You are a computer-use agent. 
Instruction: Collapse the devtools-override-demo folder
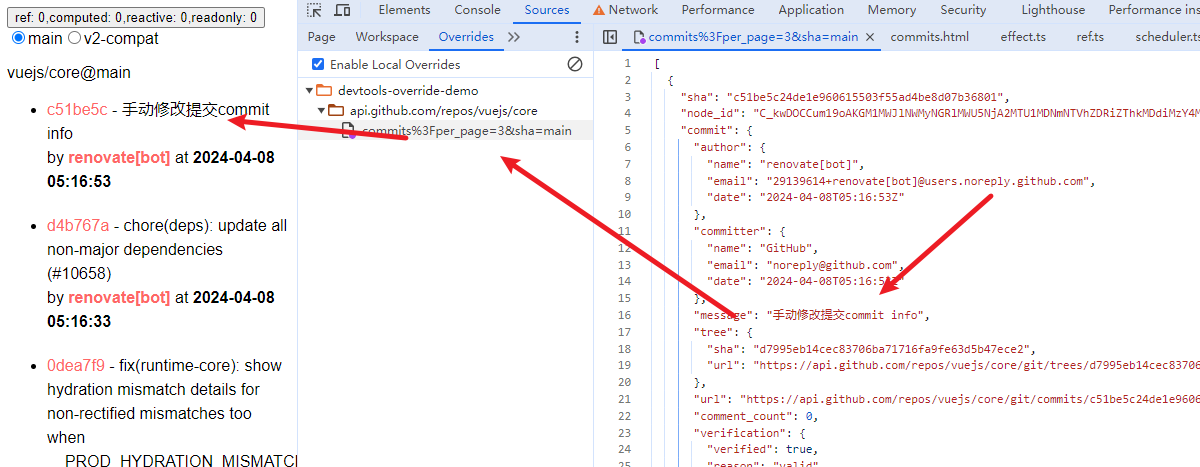309,90
